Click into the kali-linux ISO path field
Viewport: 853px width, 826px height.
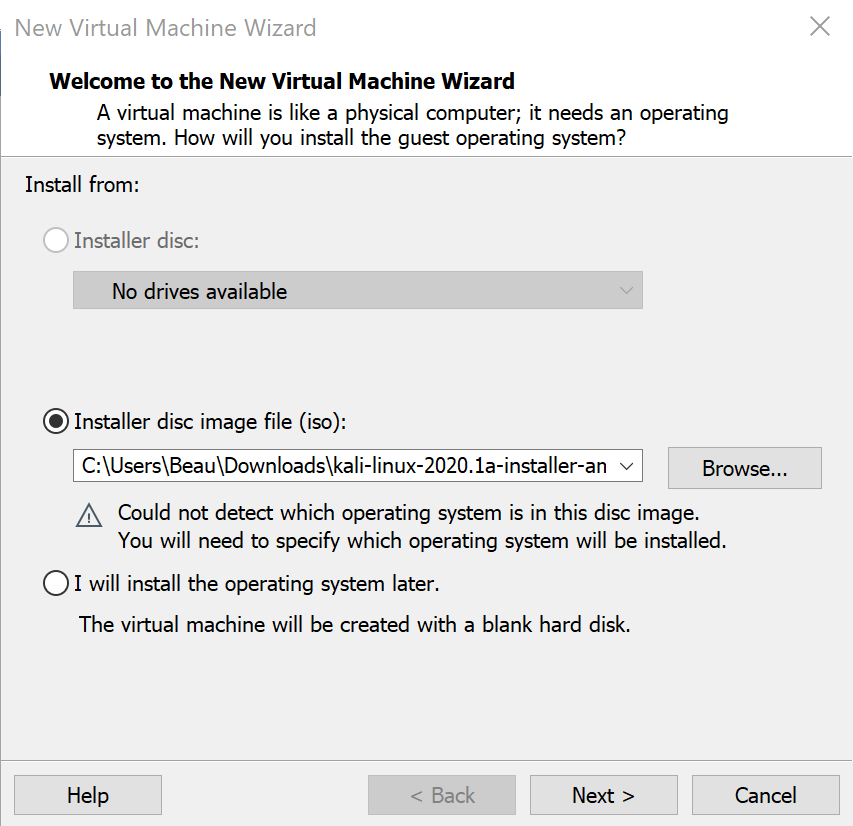(340, 467)
